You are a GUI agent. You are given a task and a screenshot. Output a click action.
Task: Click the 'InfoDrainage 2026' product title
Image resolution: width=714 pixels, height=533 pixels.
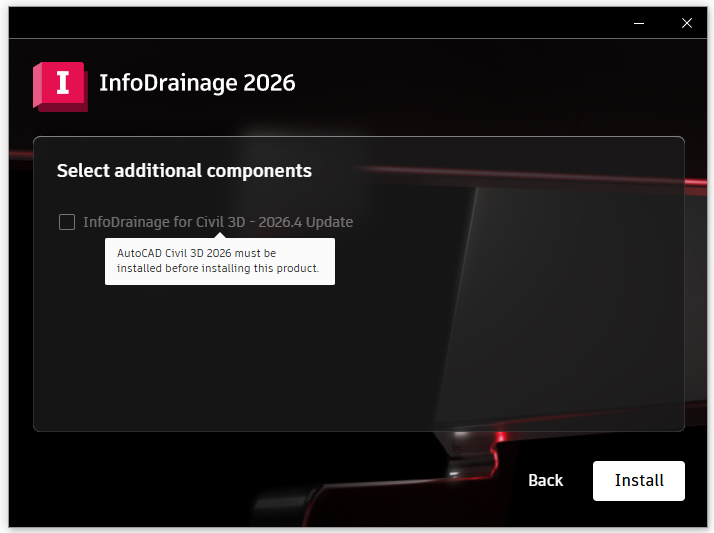click(x=197, y=83)
